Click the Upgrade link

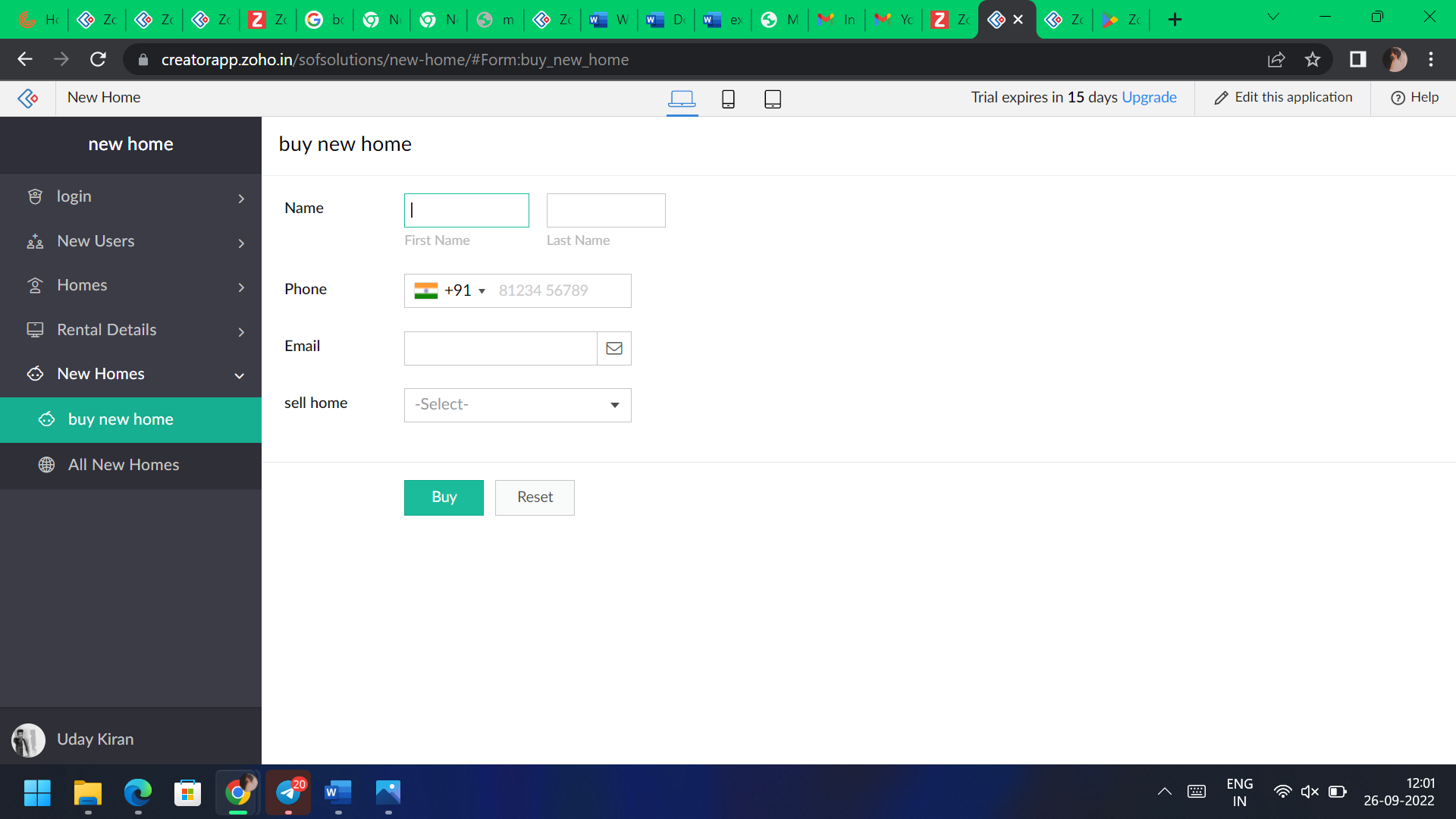[1149, 97]
